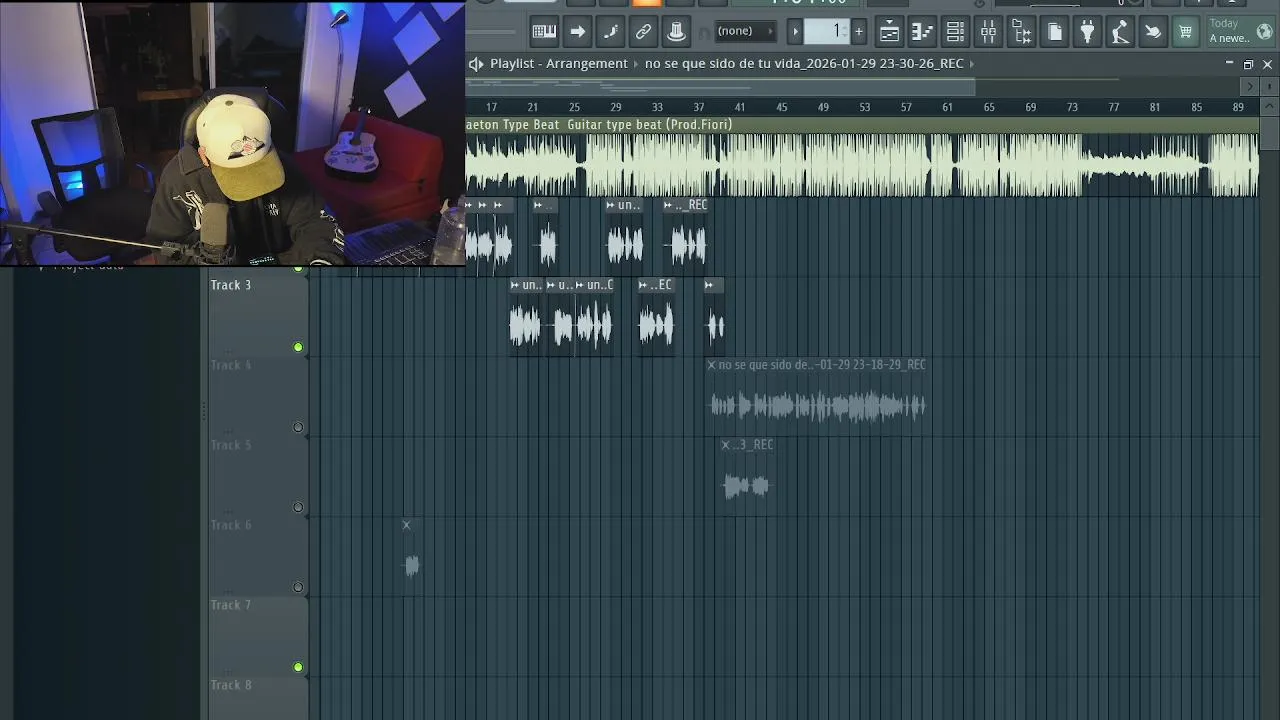Open the Piano roll view icon
Image resolution: width=1280 pixels, height=720 pixels.
(922, 32)
